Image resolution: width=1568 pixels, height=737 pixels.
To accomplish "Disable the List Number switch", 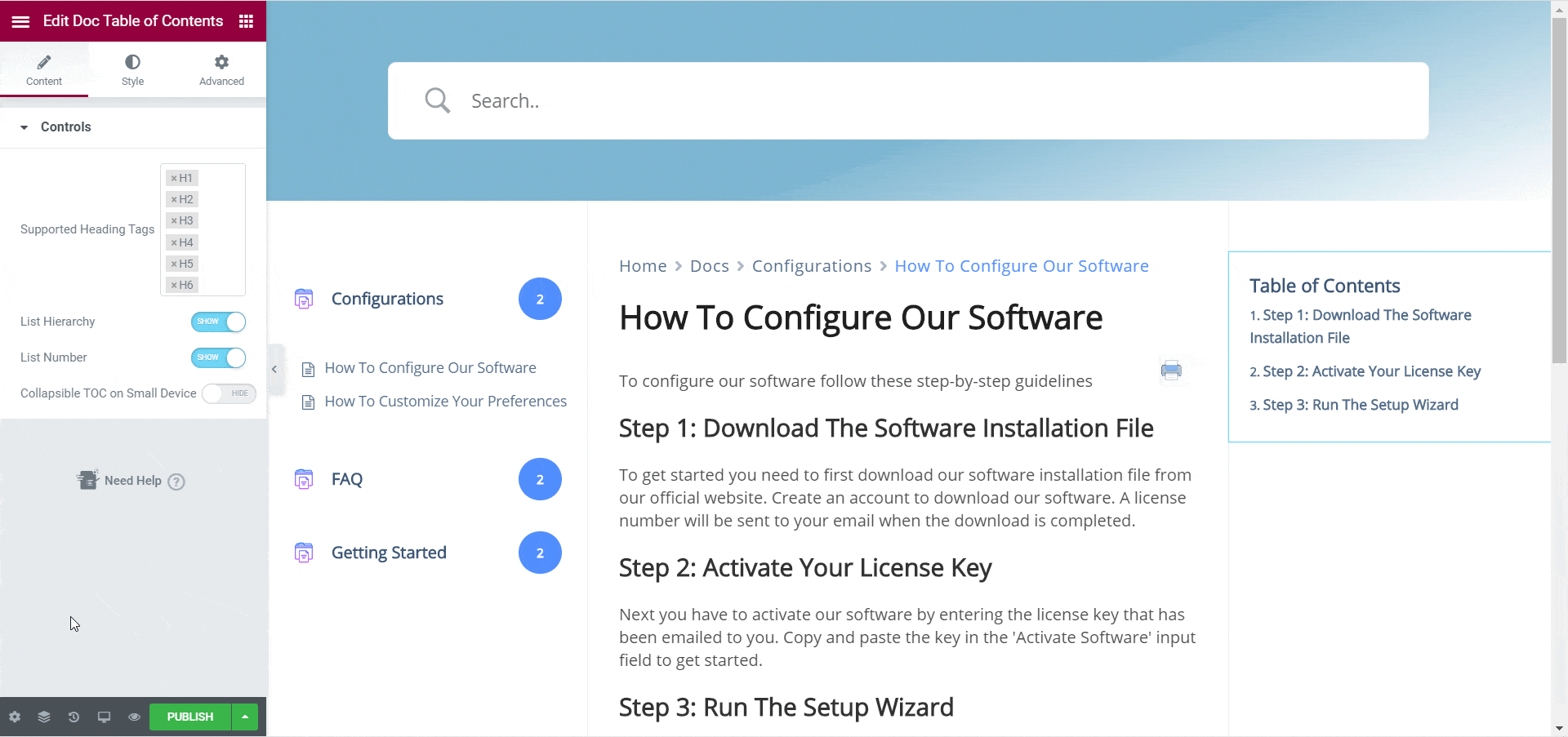I will [x=218, y=357].
